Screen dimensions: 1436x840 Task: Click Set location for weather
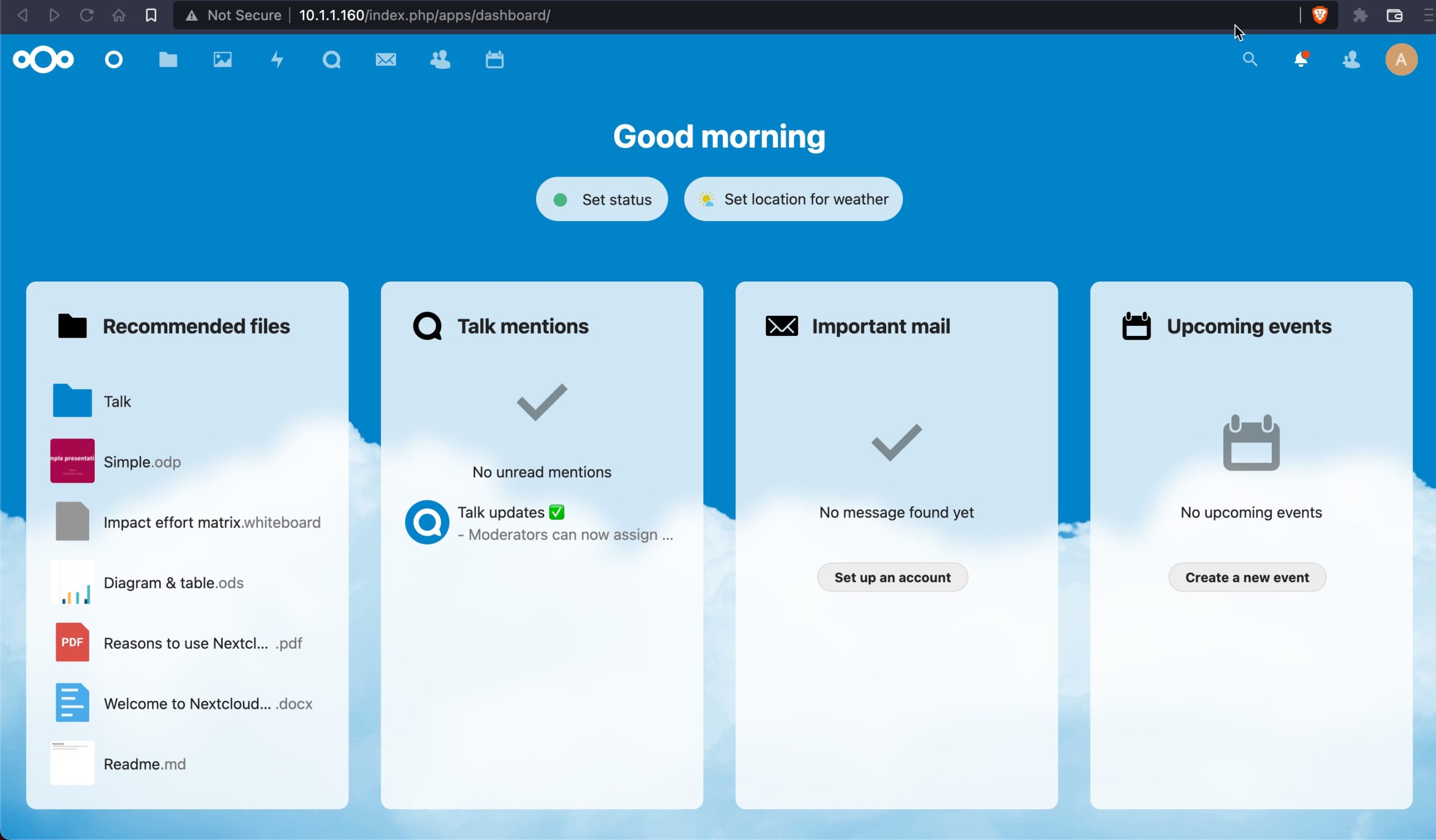click(793, 199)
